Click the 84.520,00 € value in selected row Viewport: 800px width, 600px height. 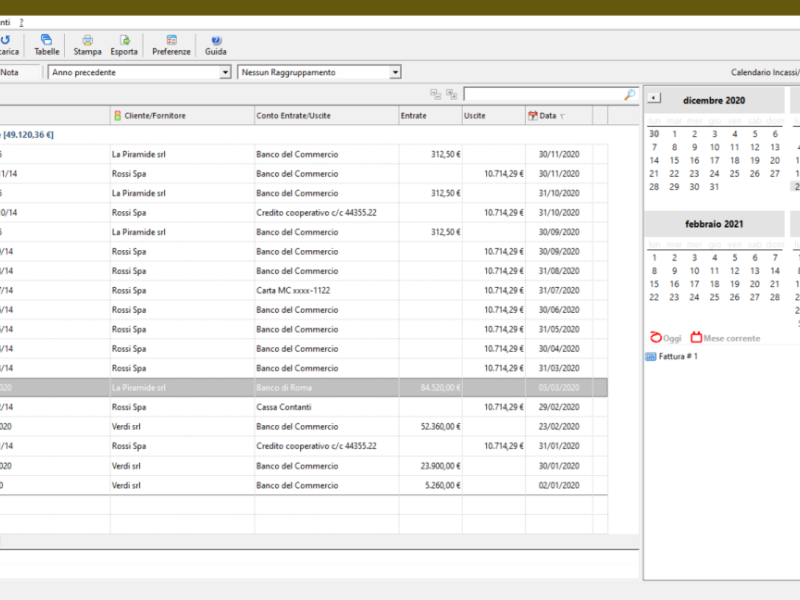[440, 388]
